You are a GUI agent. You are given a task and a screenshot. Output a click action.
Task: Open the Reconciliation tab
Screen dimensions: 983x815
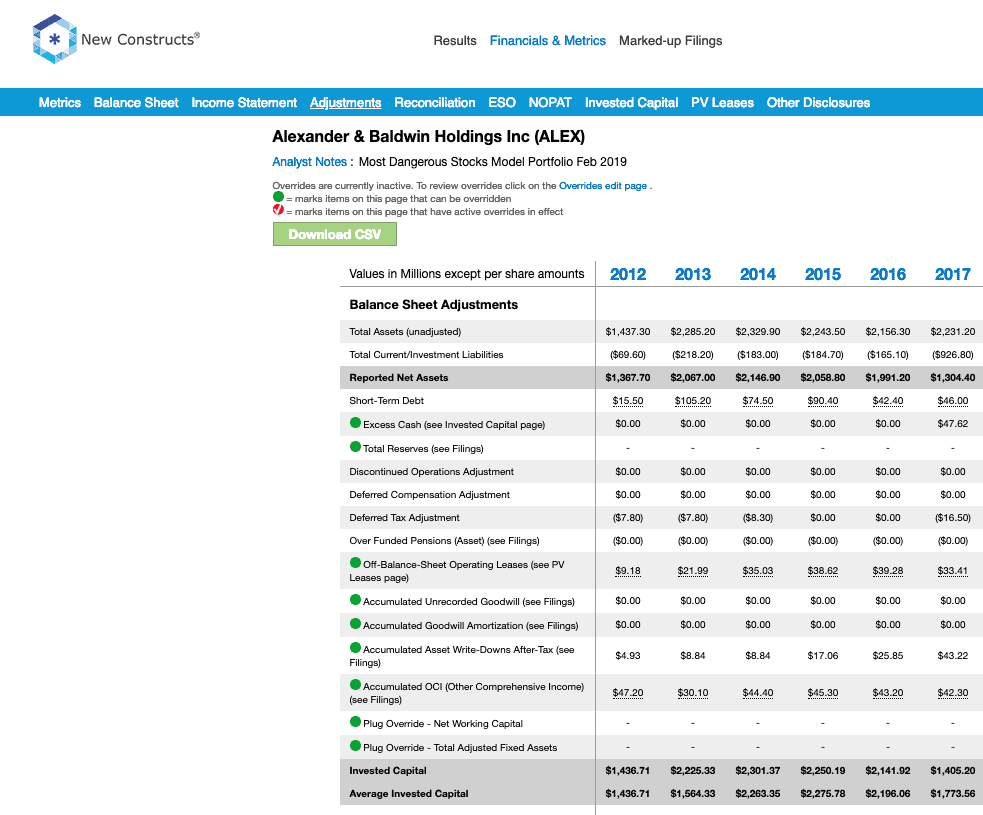pos(434,103)
